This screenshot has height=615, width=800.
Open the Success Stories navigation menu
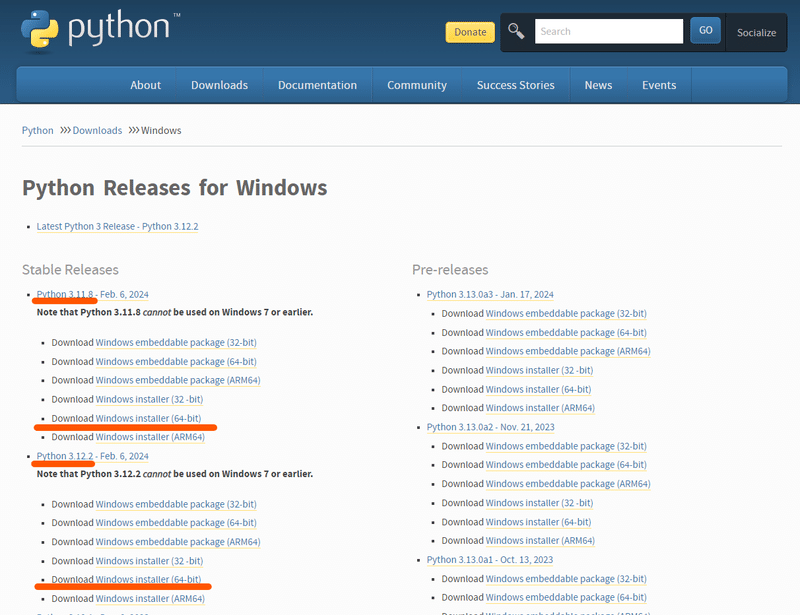coord(515,85)
